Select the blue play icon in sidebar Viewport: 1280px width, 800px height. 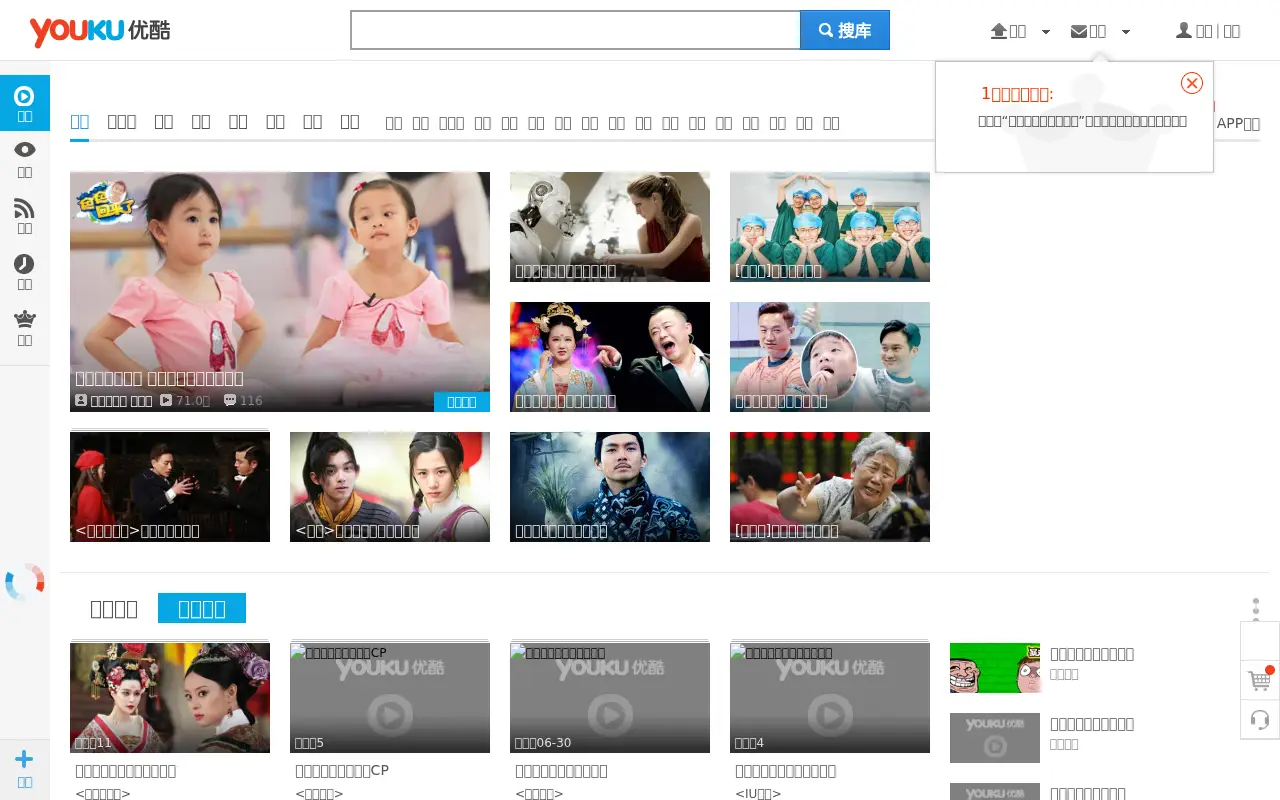point(25,103)
